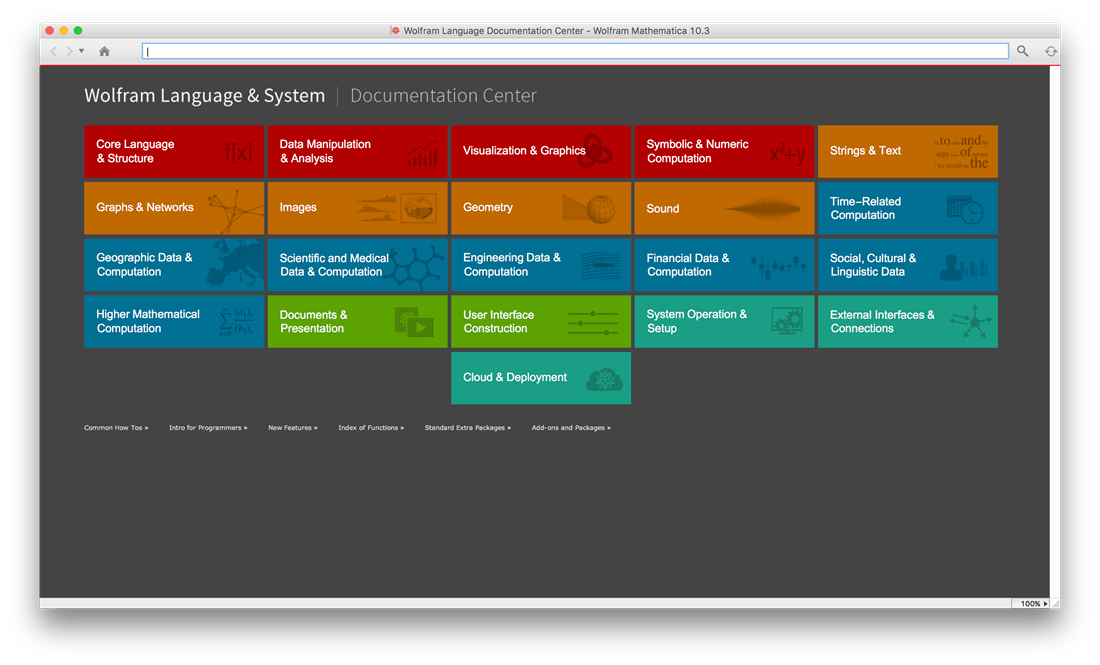Open Standard Extra Packages link
This screenshot has height=665, width=1100.
click(468, 428)
